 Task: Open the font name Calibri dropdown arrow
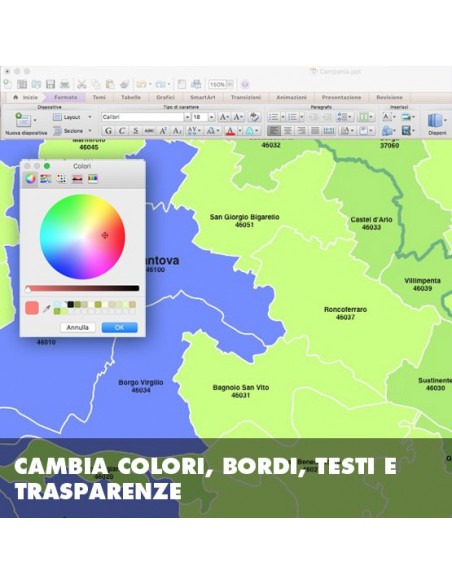coord(187,117)
